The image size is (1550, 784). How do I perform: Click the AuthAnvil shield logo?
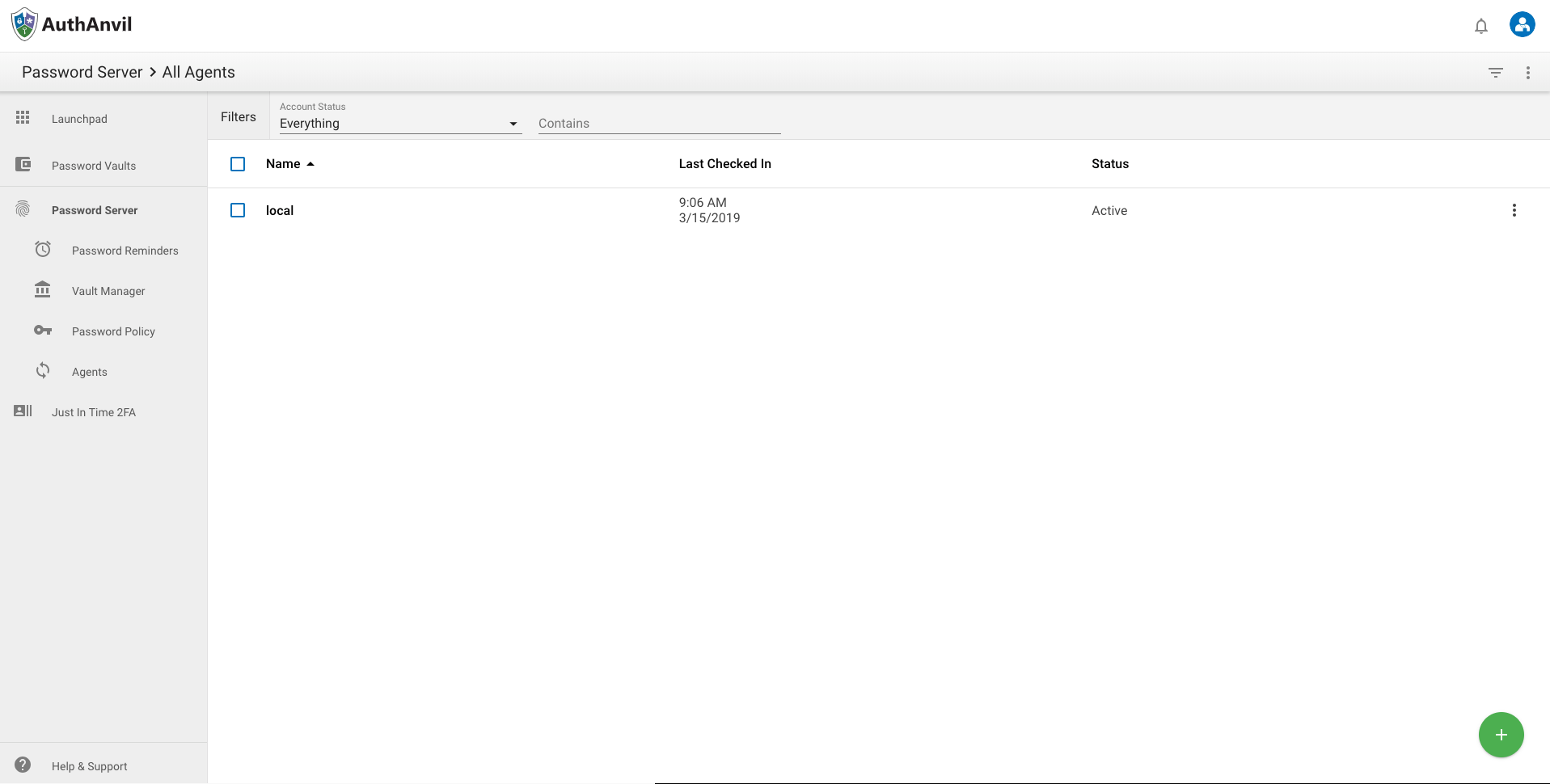(x=24, y=24)
